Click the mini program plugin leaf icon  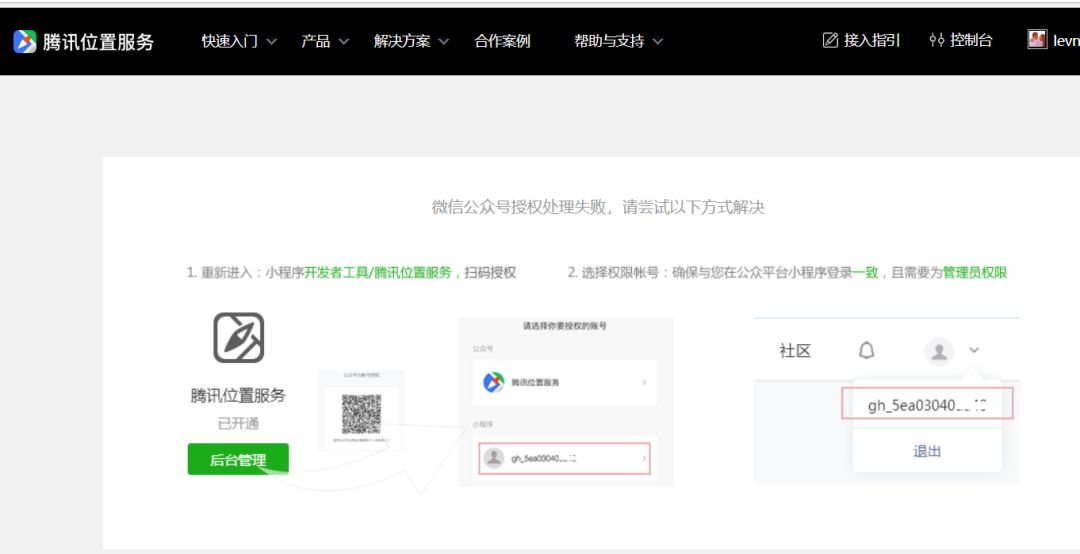pyautogui.click(x=238, y=338)
